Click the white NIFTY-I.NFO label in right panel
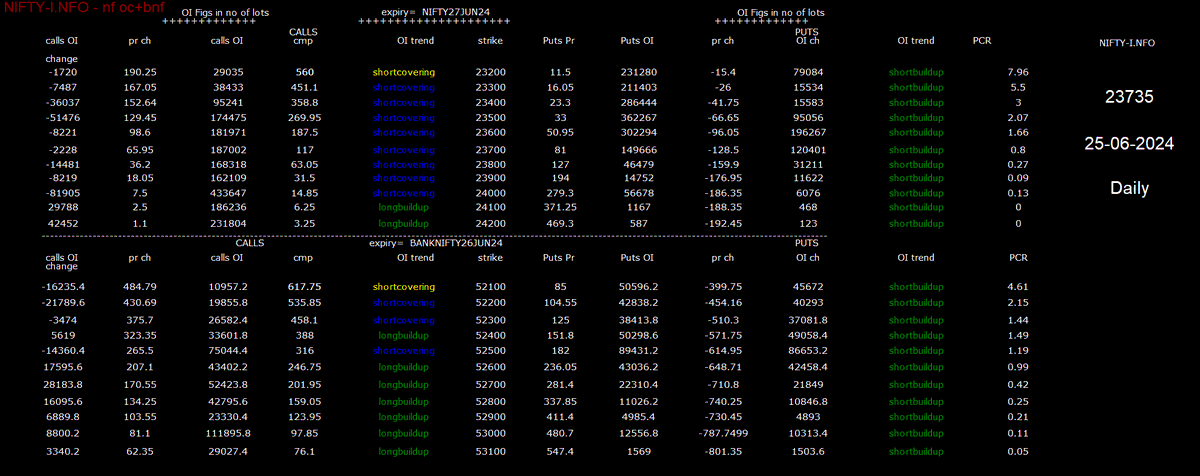The width and height of the screenshot is (1200, 476). point(1127,43)
